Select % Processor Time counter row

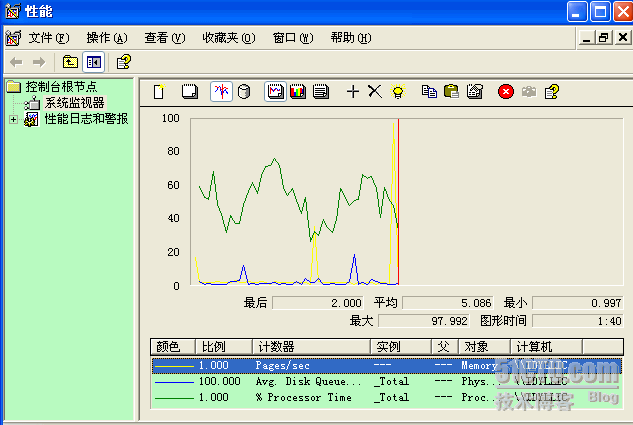[386, 398]
